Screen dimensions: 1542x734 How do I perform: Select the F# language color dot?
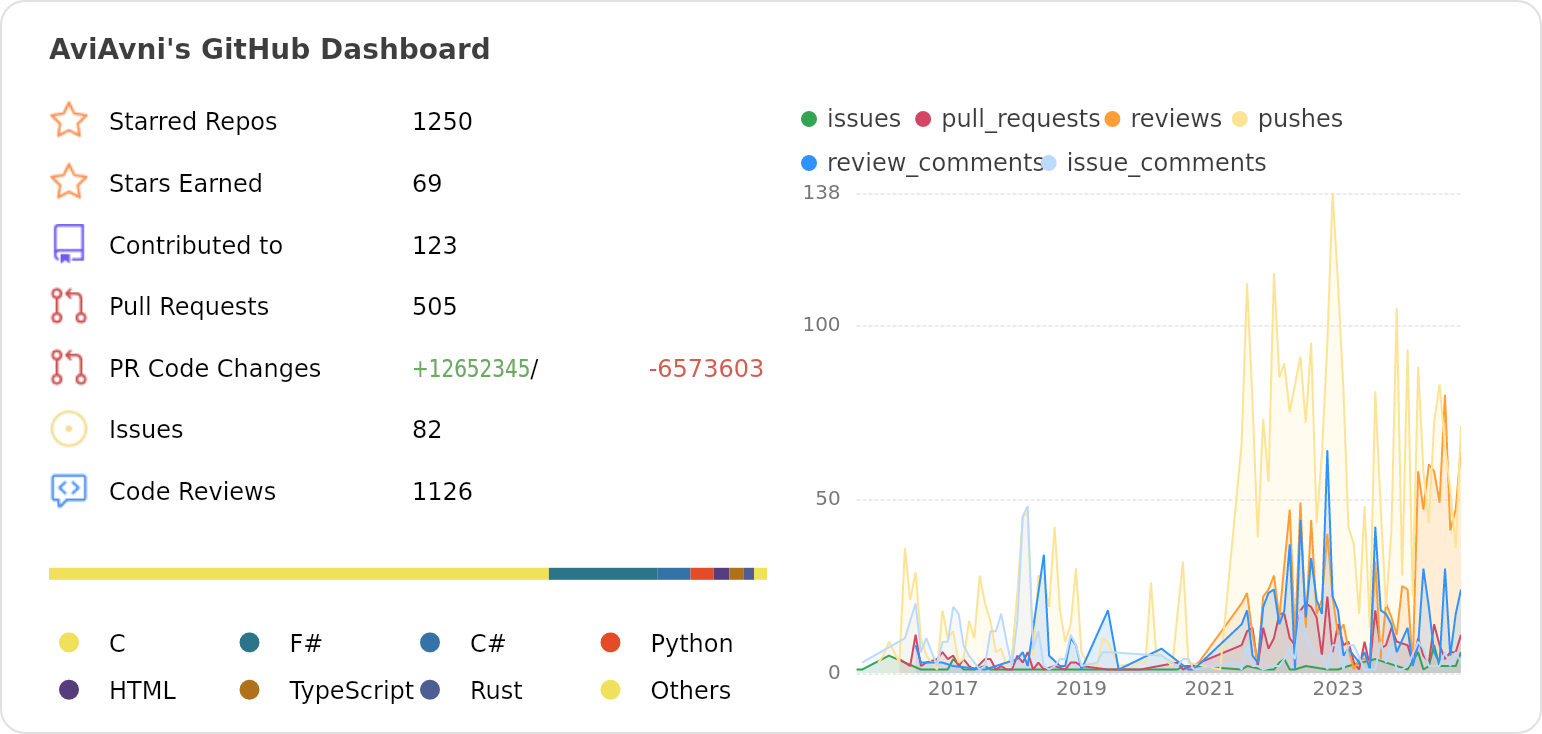(250, 642)
